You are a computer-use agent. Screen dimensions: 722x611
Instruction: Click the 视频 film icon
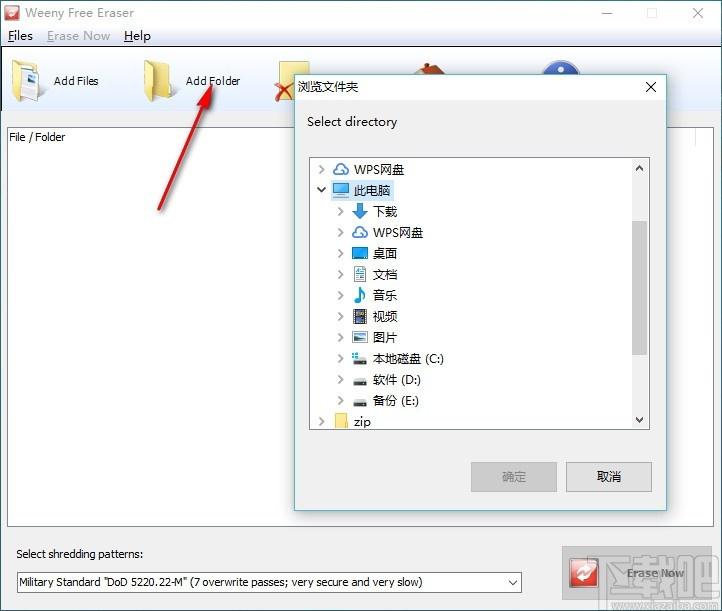coord(360,316)
